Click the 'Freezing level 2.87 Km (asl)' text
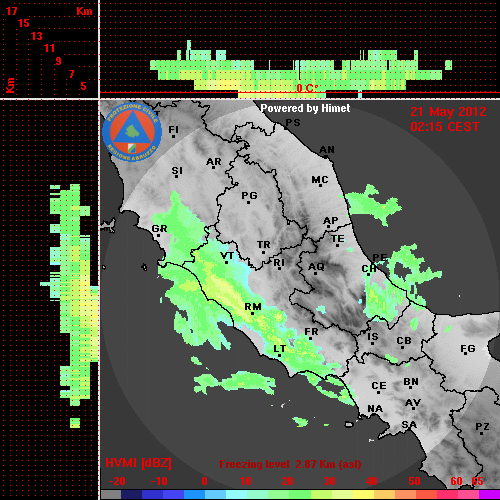 290,464
